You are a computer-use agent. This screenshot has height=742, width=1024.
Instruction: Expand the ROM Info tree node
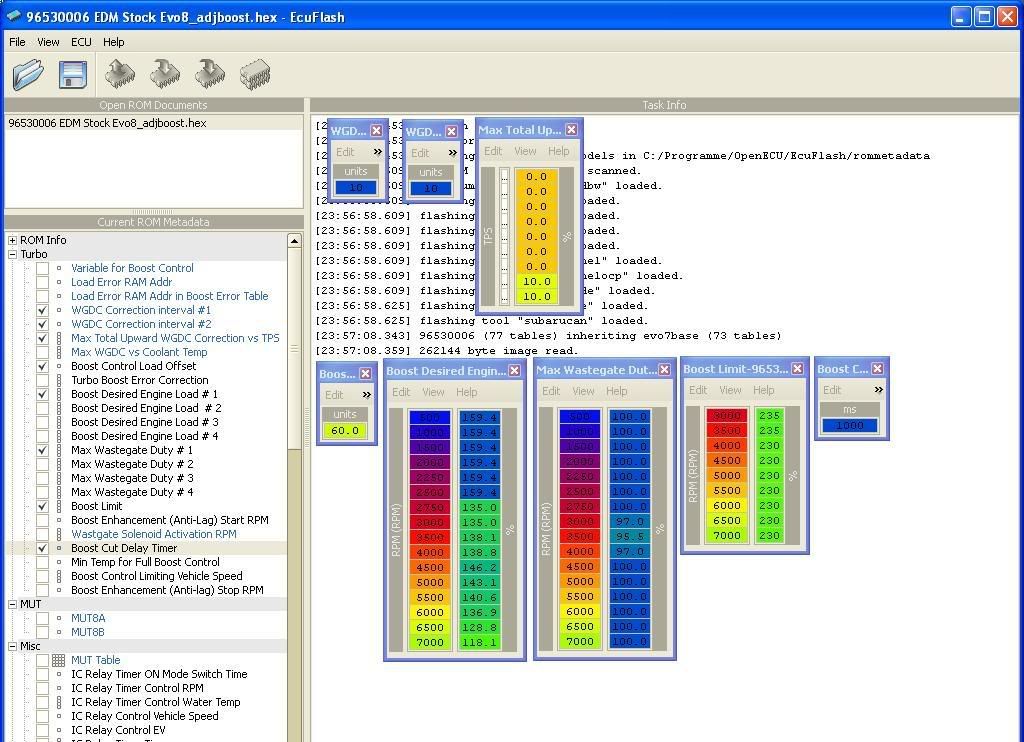[12, 240]
